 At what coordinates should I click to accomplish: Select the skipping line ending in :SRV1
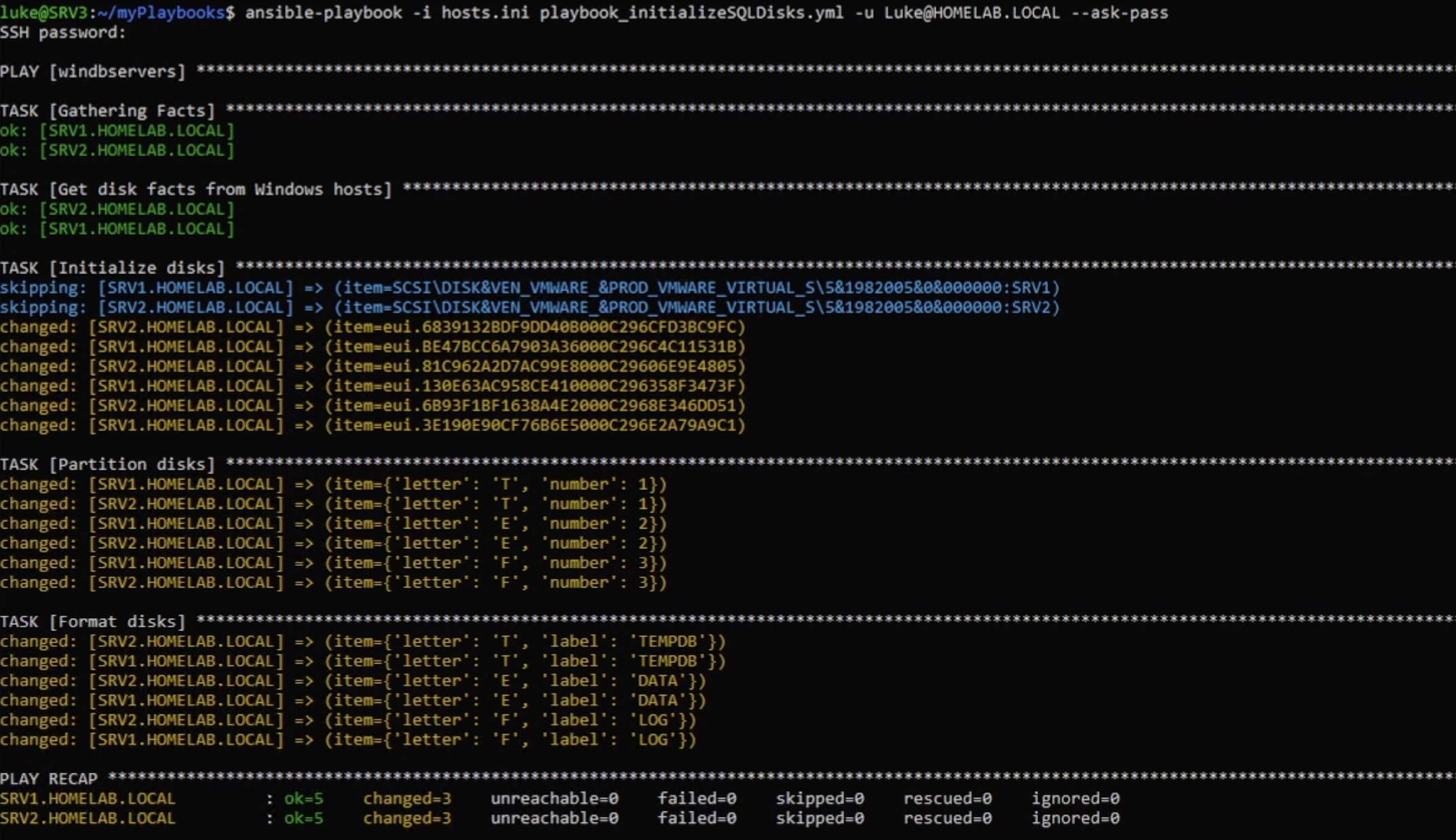530,288
